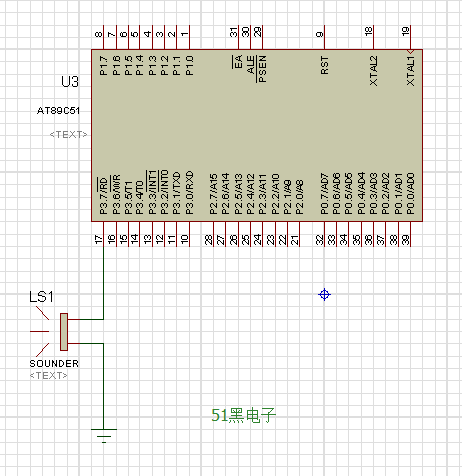Click the <TEXT> placeholder beside U3

tap(68, 134)
